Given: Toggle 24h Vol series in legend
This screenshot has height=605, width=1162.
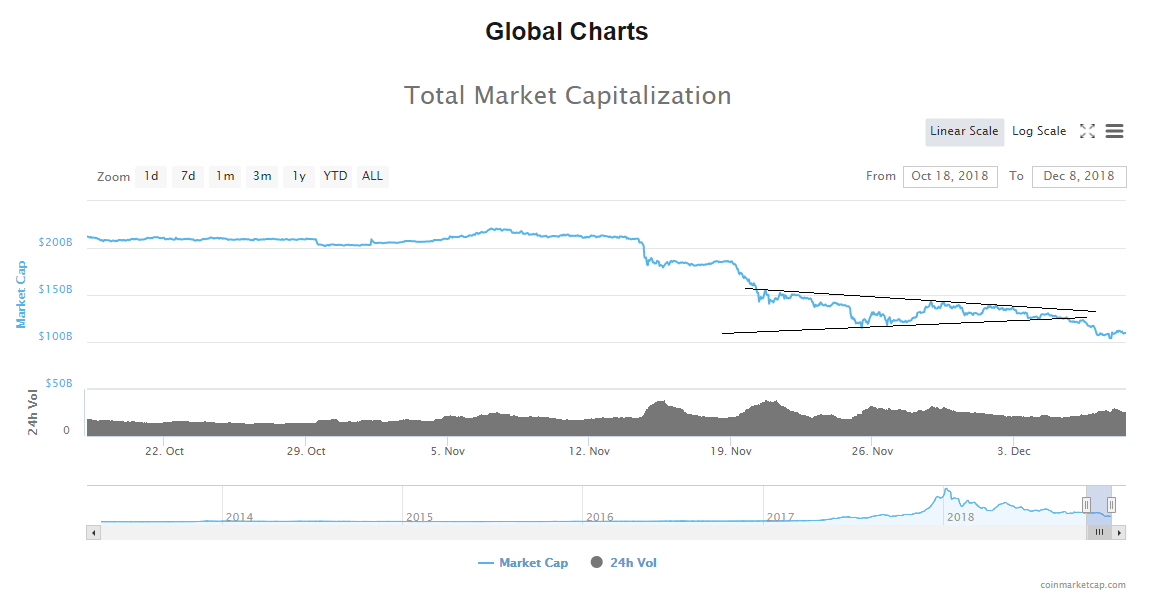Looking at the screenshot, I should (x=624, y=563).
